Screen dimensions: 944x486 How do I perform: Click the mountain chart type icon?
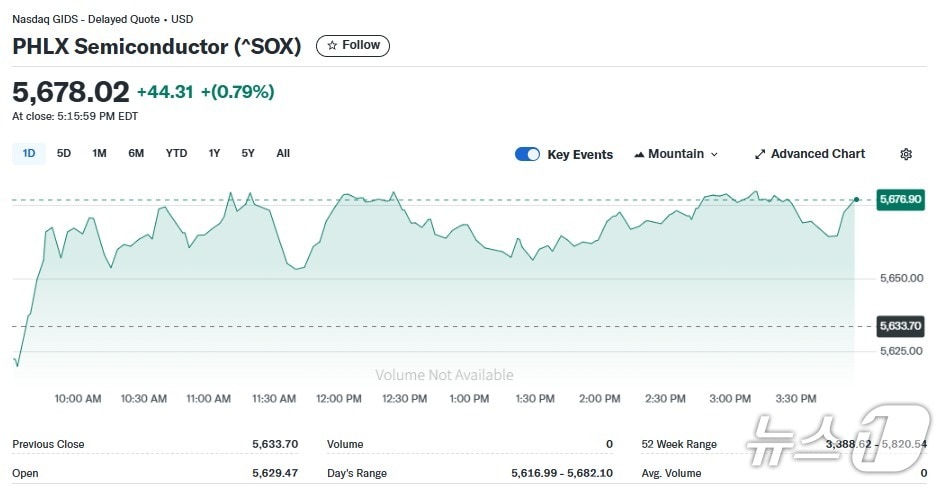(640, 154)
